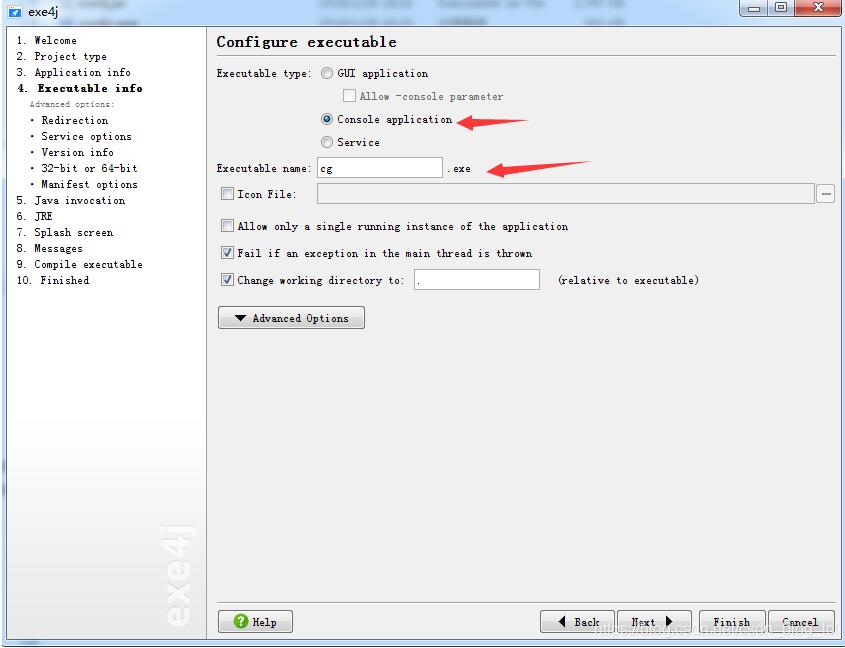Select Service executable type radio button

click(x=327, y=142)
